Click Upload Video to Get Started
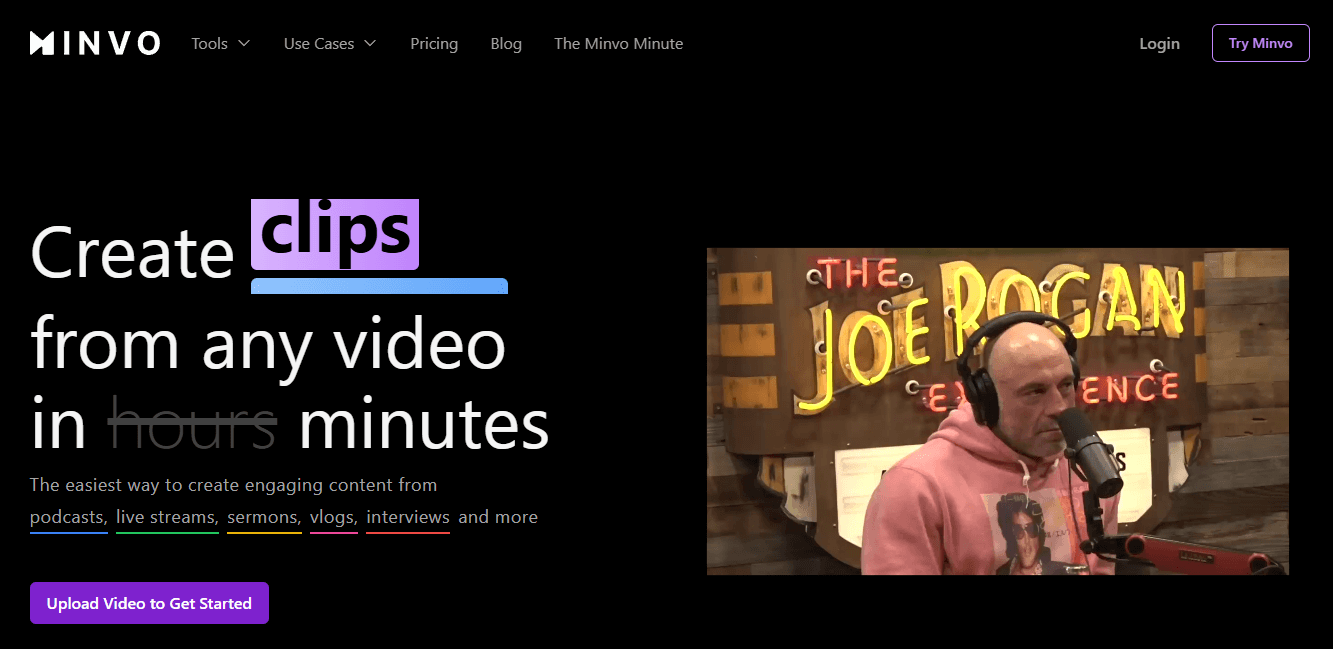This screenshot has width=1333, height=649. click(x=149, y=603)
